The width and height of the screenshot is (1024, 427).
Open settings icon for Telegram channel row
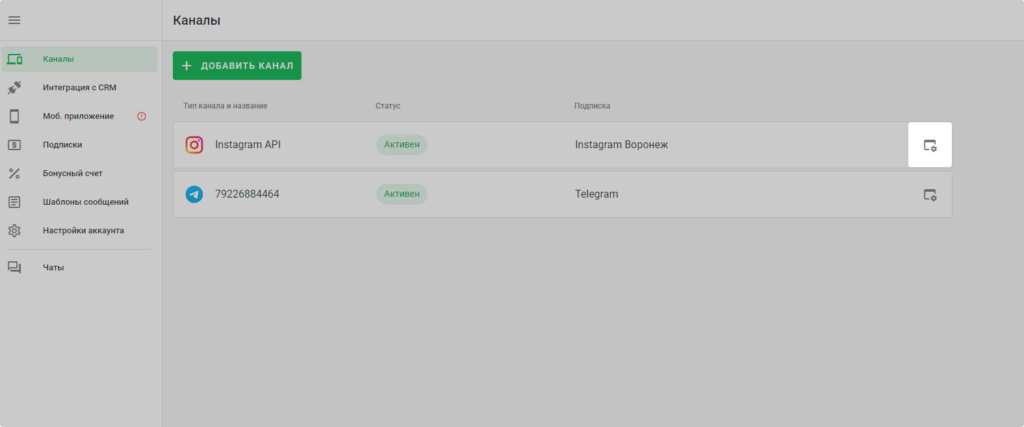point(929,194)
